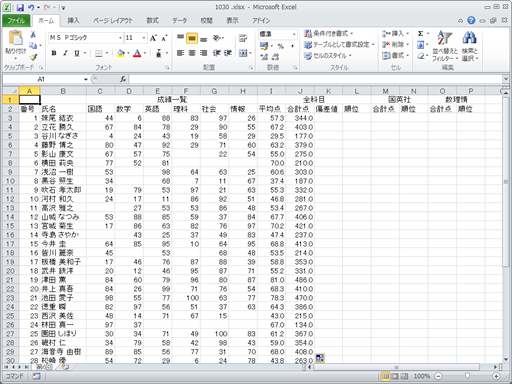The width and height of the screenshot is (512, 384).
Task: Click the Undo arrow icon
Action: (31, 7)
